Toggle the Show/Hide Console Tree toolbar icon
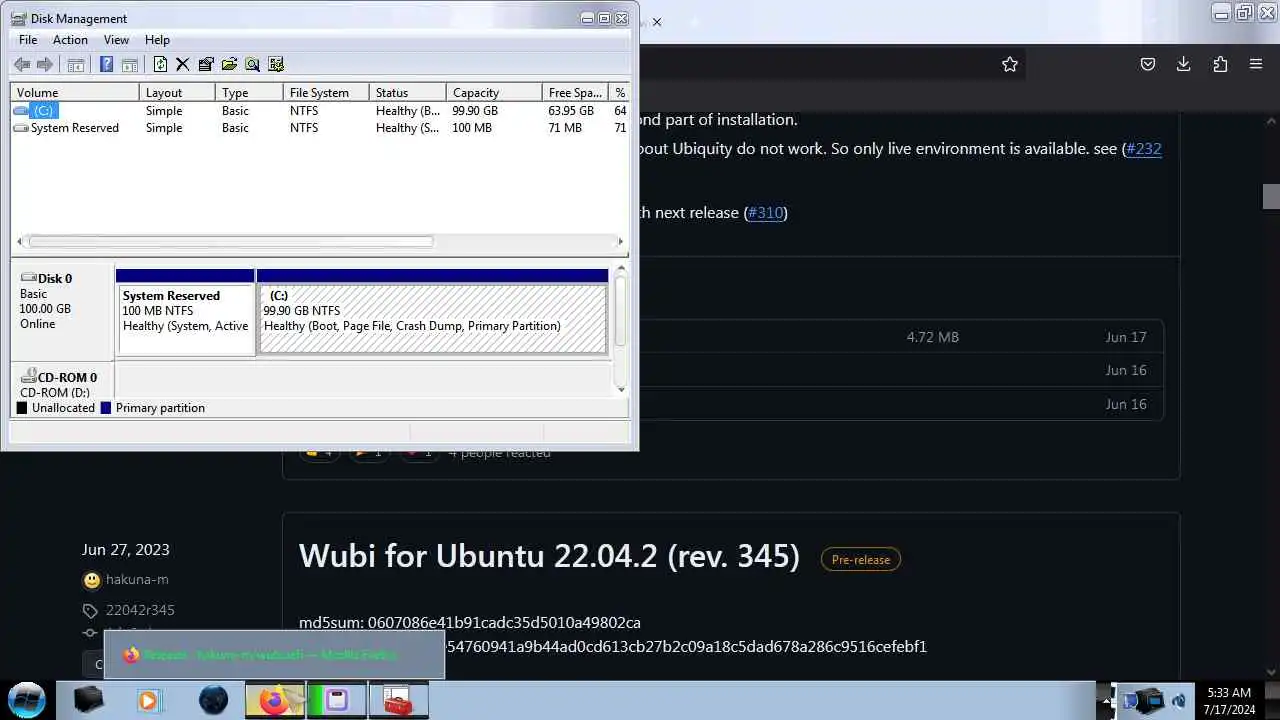The image size is (1280, 720). tap(75, 64)
